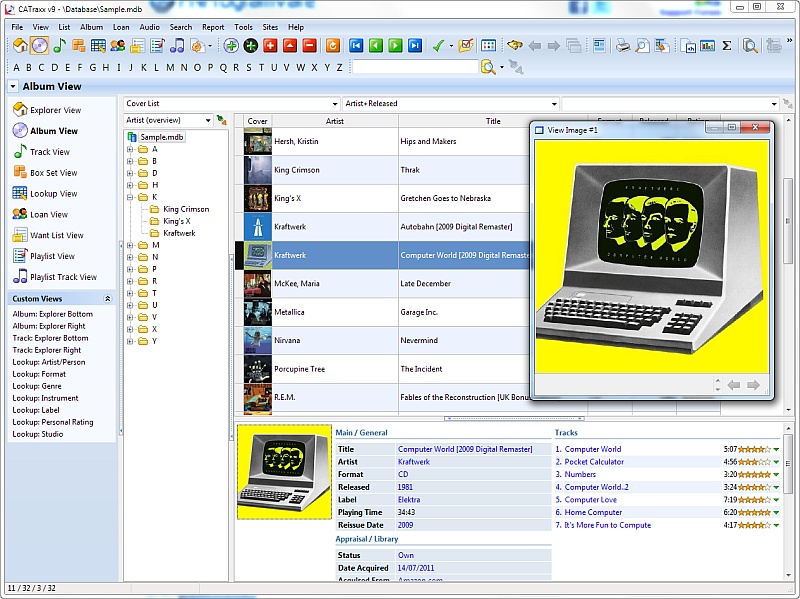
Task: Click the green plus circle add icon
Action: point(231,46)
